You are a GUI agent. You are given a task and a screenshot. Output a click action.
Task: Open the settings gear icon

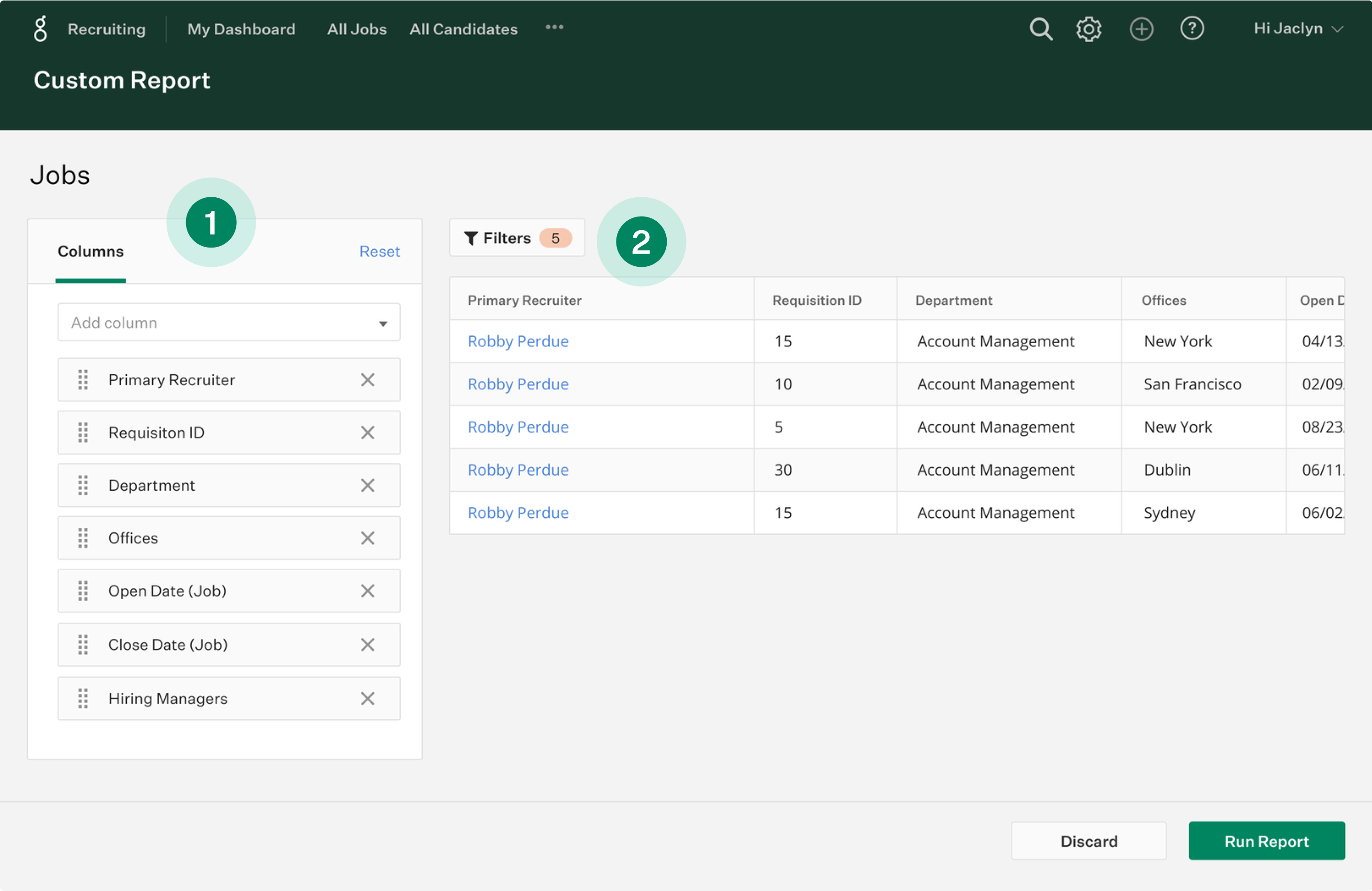tap(1089, 28)
